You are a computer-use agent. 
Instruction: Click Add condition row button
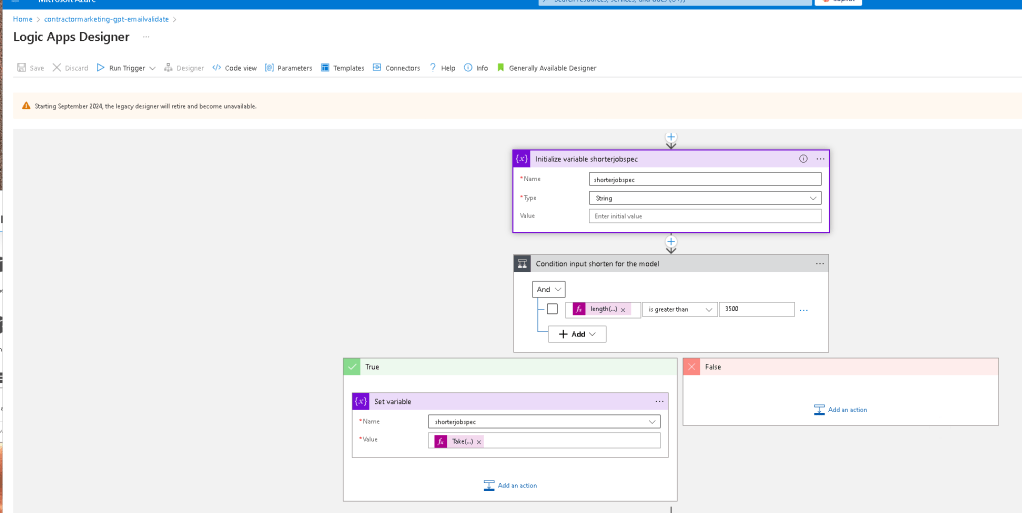click(x=577, y=334)
